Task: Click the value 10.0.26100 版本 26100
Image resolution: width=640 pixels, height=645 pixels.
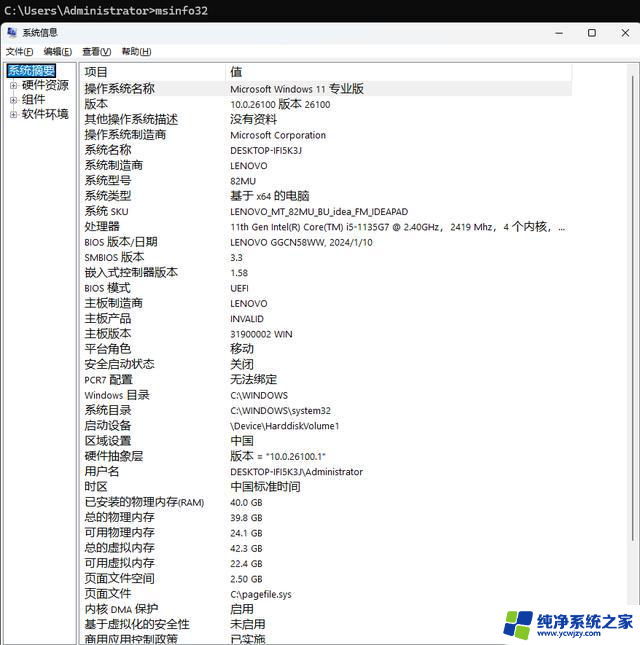Action: [x=280, y=104]
